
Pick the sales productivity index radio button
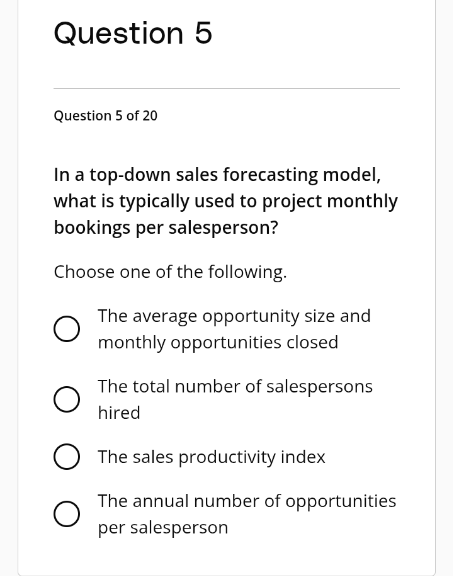(x=66, y=457)
